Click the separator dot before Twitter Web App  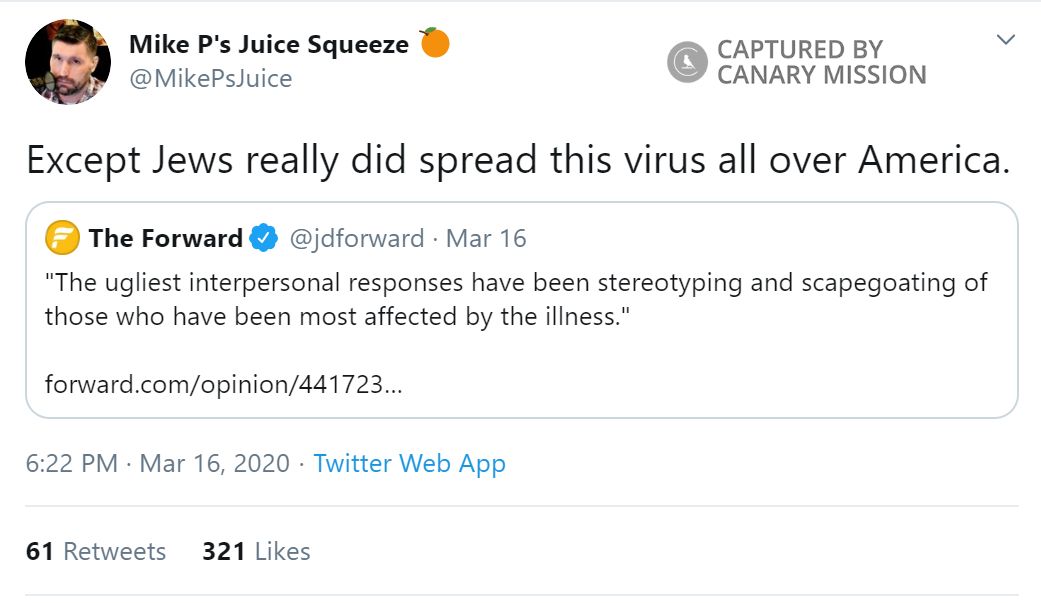(x=301, y=464)
